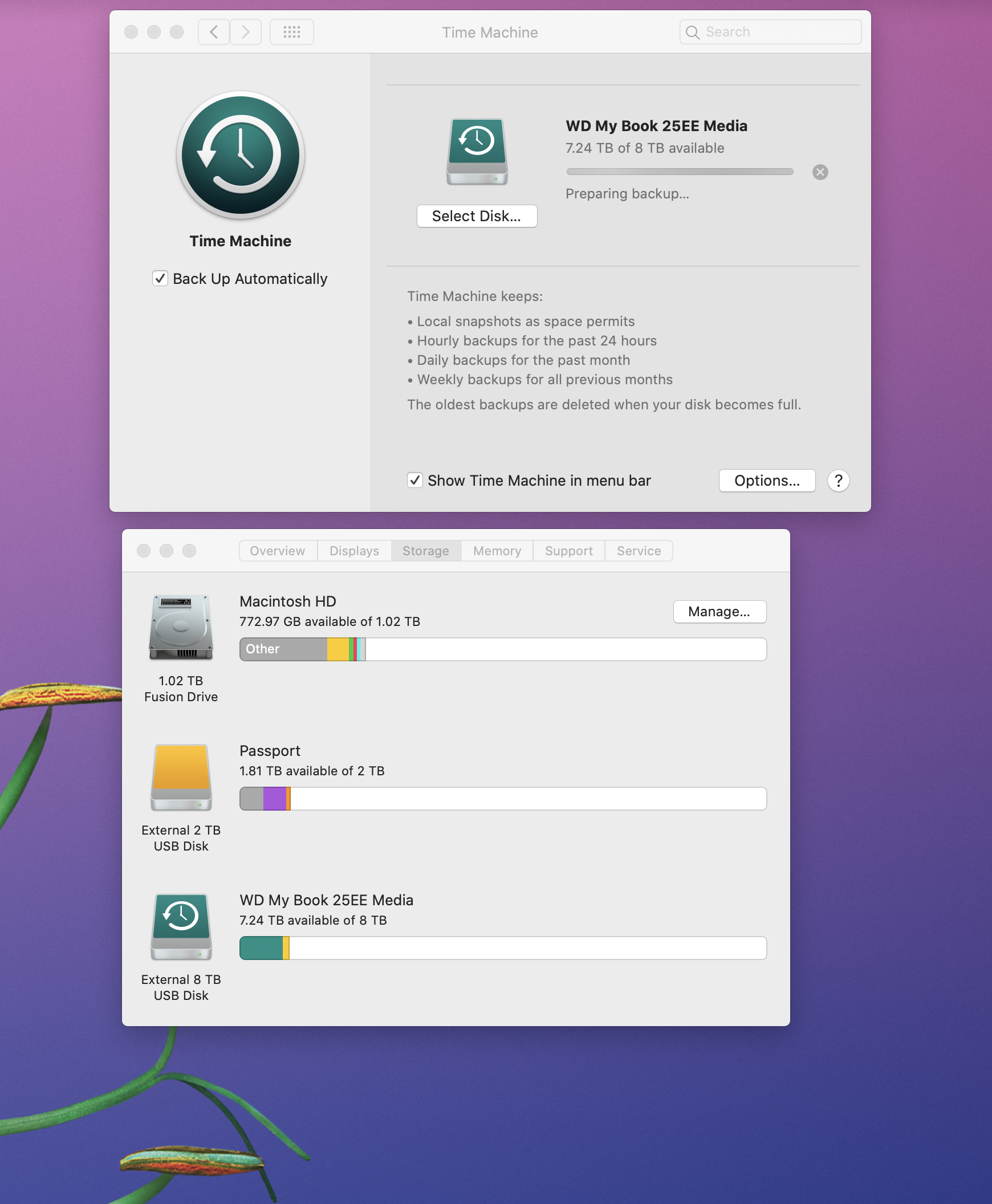Click the Other segment in Macintosh HD bar

[283, 649]
